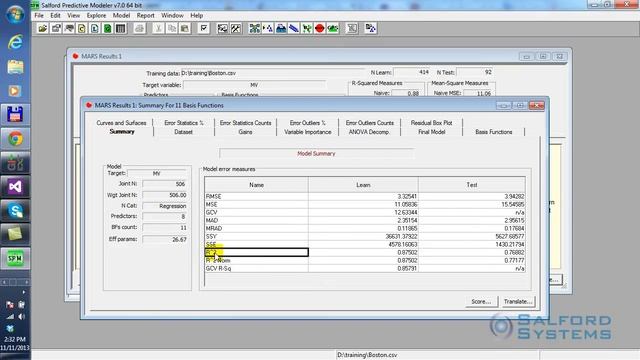Open the data grid table toolbar icon

[x=120, y=28]
